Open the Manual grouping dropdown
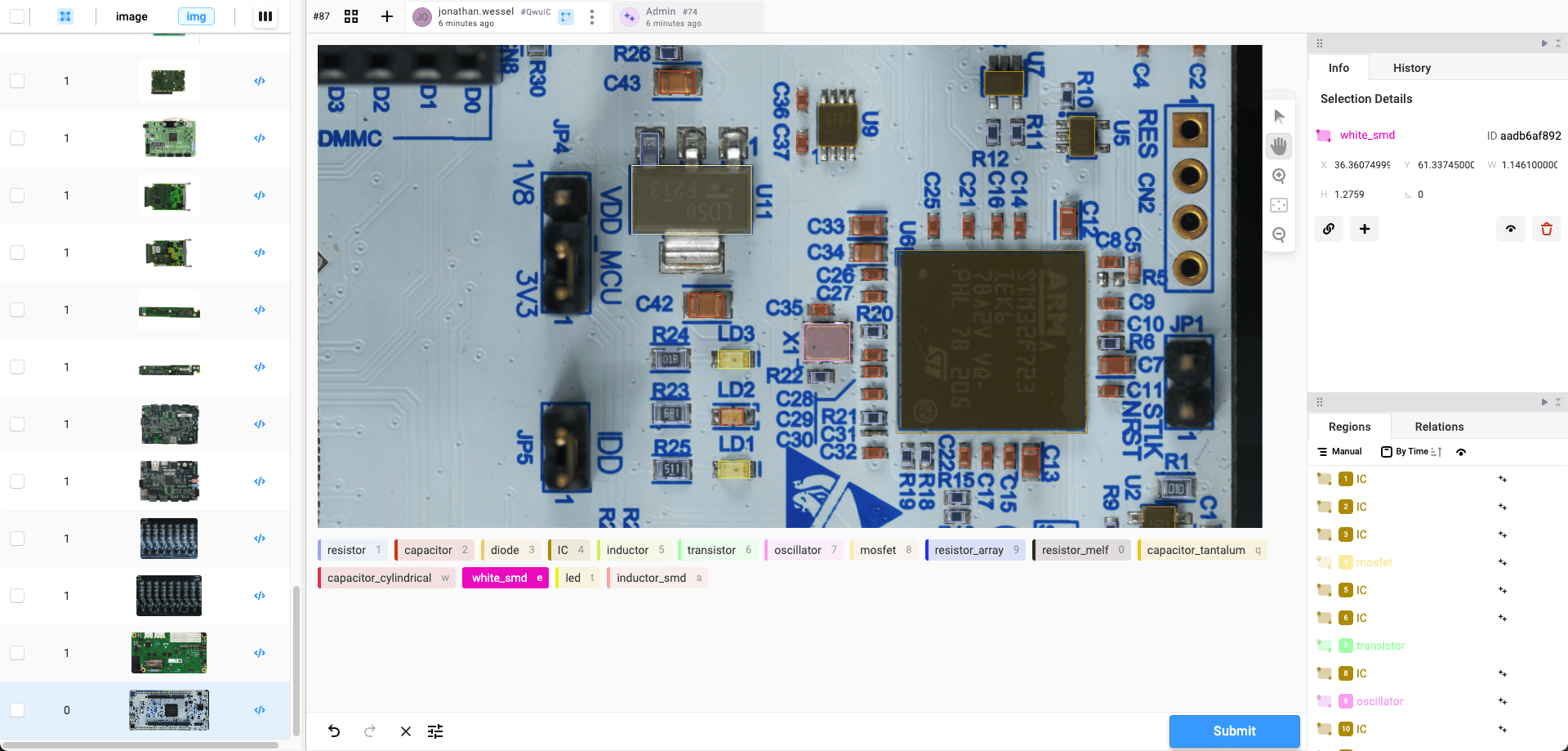This screenshot has width=1568, height=751. 1339,452
